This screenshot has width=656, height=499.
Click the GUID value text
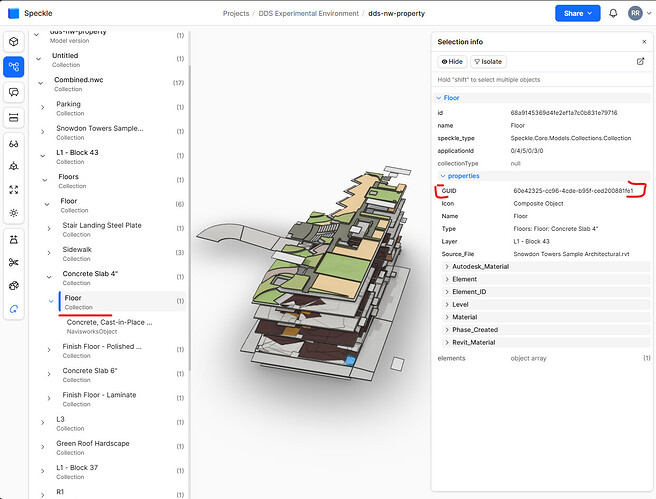[573, 191]
